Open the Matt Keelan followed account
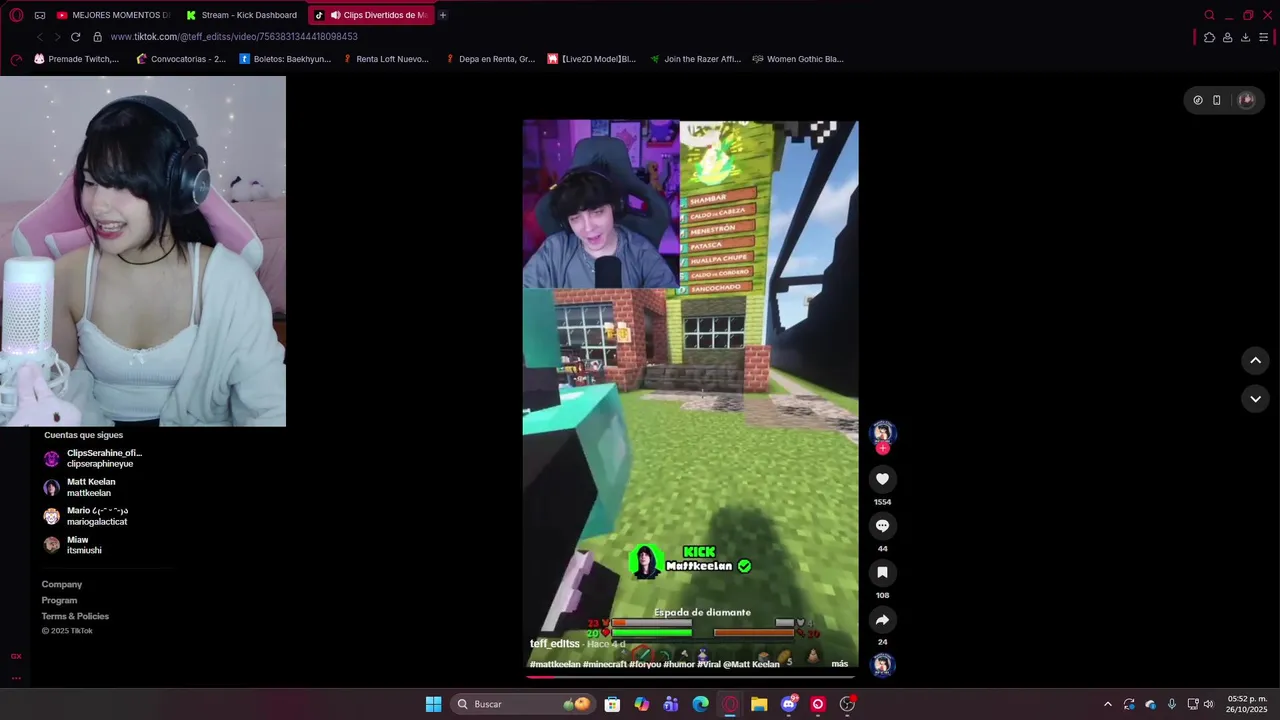 80,487
